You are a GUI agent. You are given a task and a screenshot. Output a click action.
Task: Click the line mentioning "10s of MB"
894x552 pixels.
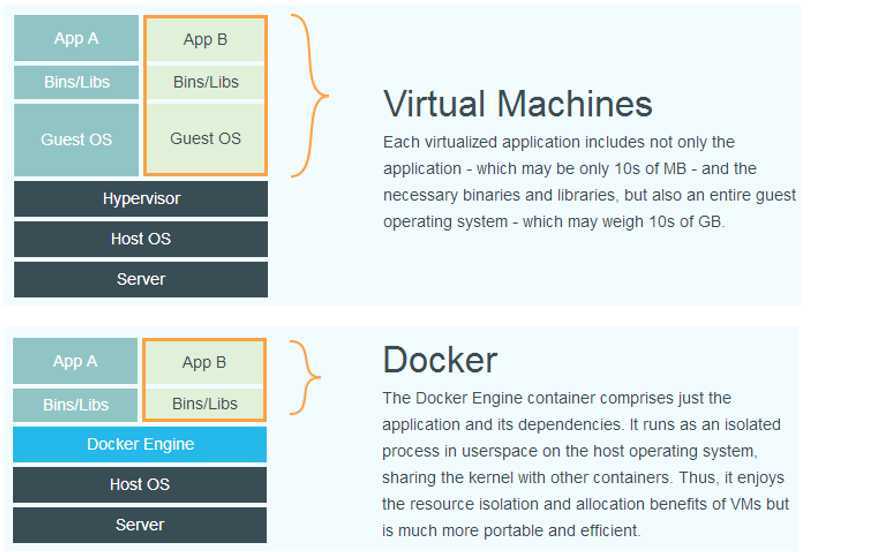(x=570, y=169)
